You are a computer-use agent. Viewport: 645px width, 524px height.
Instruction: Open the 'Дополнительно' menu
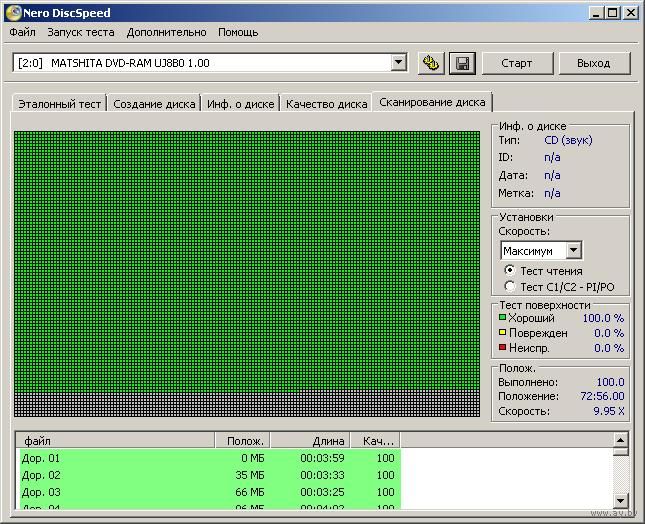coord(166,32)
